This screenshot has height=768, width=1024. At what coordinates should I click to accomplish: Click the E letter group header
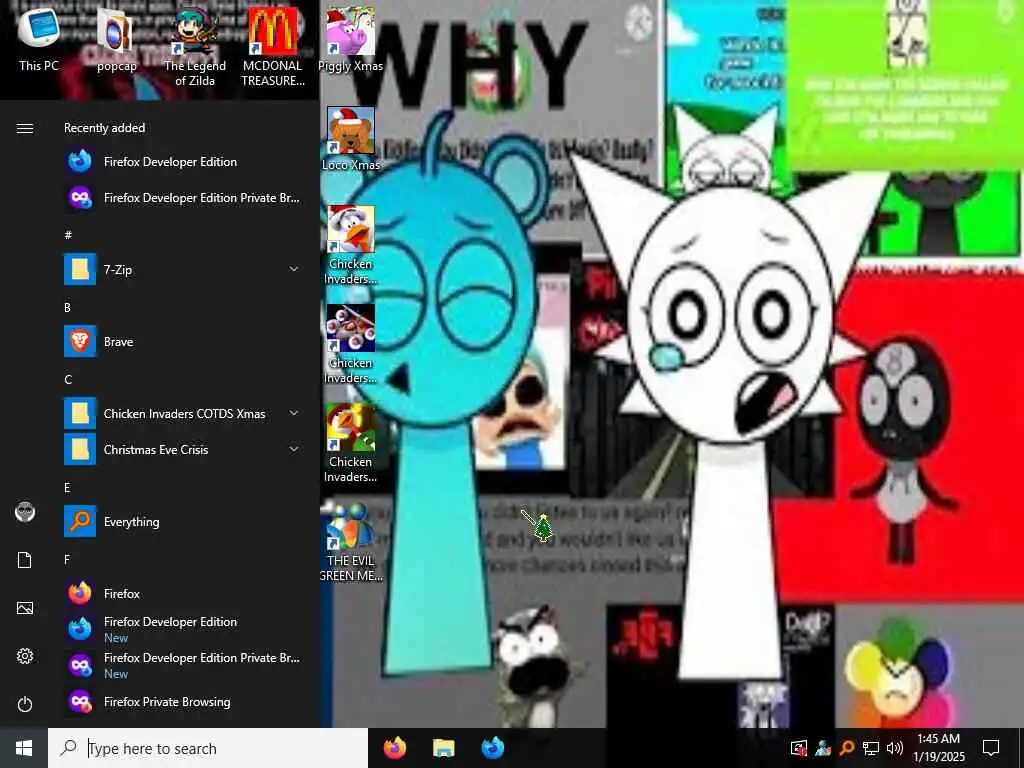click(x=67, y=487)
